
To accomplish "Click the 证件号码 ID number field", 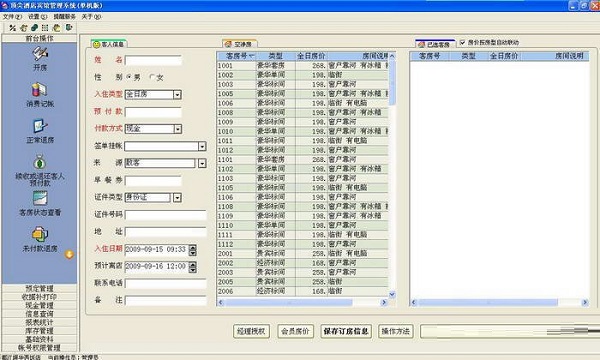I will tap(166, 215).
